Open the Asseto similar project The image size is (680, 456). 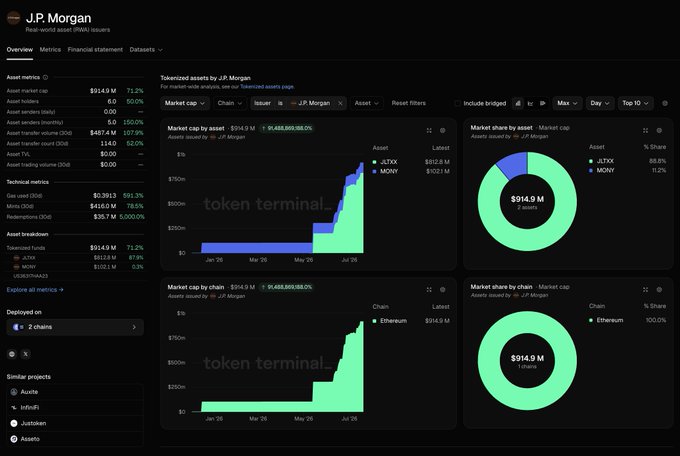pyautogui.click(x=75, y=439)
